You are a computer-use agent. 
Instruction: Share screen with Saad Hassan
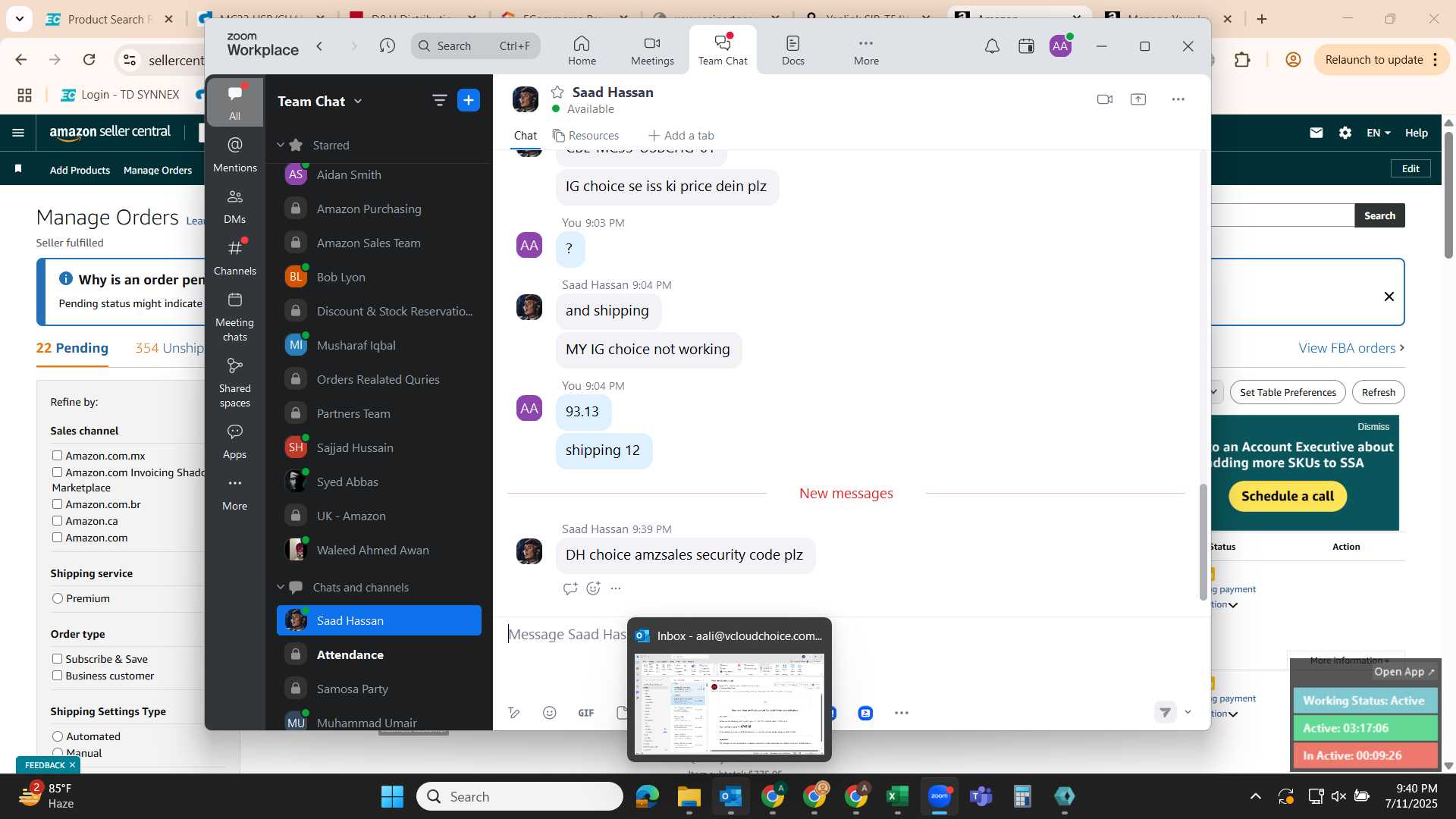1138,99
